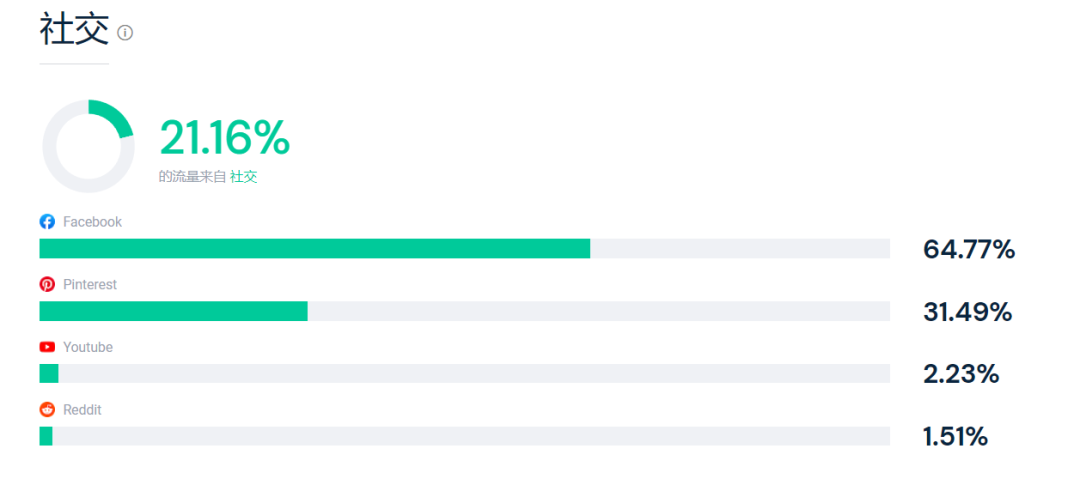Click the Facebook logo icon
The image size is (1080, 479).
tap(47, 222)
